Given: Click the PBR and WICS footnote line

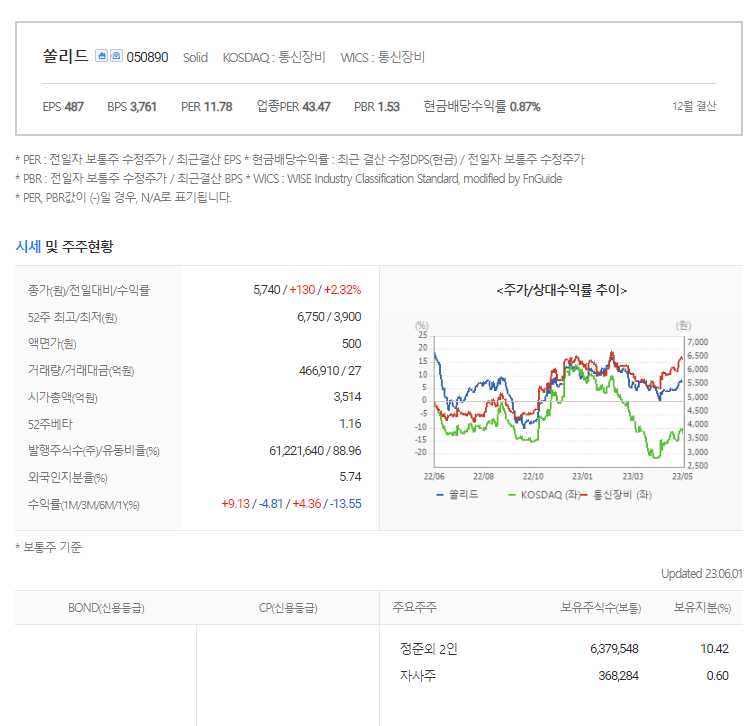Looking at the screenshot, I should 288,178.
